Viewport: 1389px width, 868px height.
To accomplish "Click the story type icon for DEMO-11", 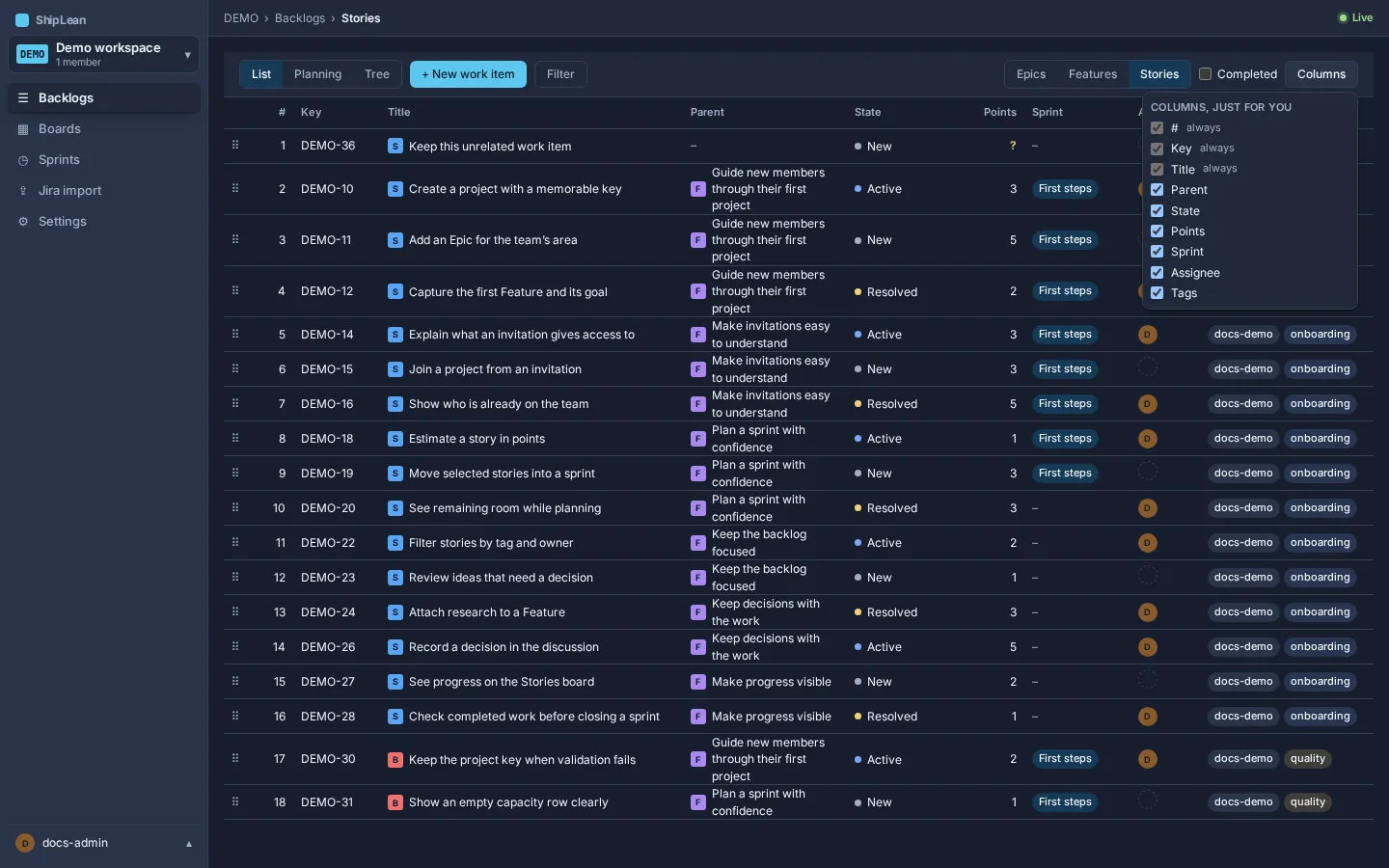I will 395,240.
